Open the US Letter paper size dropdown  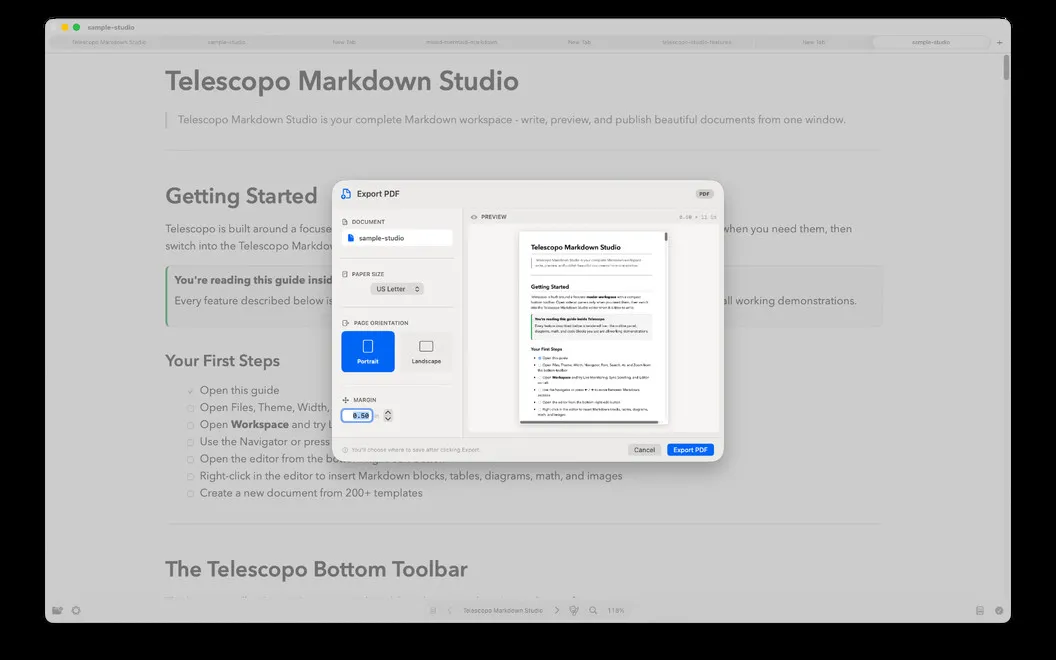397,289
